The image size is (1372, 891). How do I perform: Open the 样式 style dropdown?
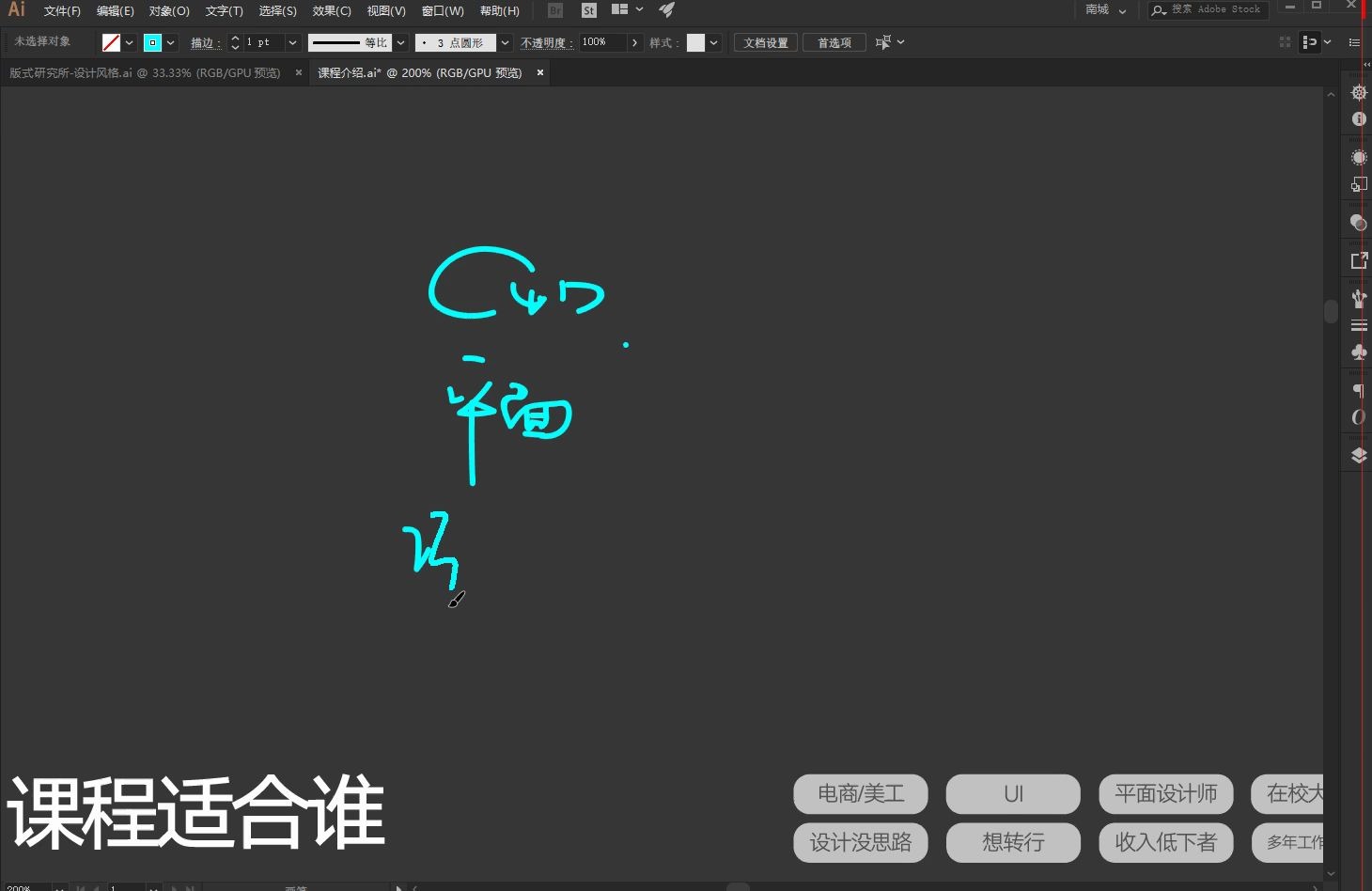pos(713,42)
